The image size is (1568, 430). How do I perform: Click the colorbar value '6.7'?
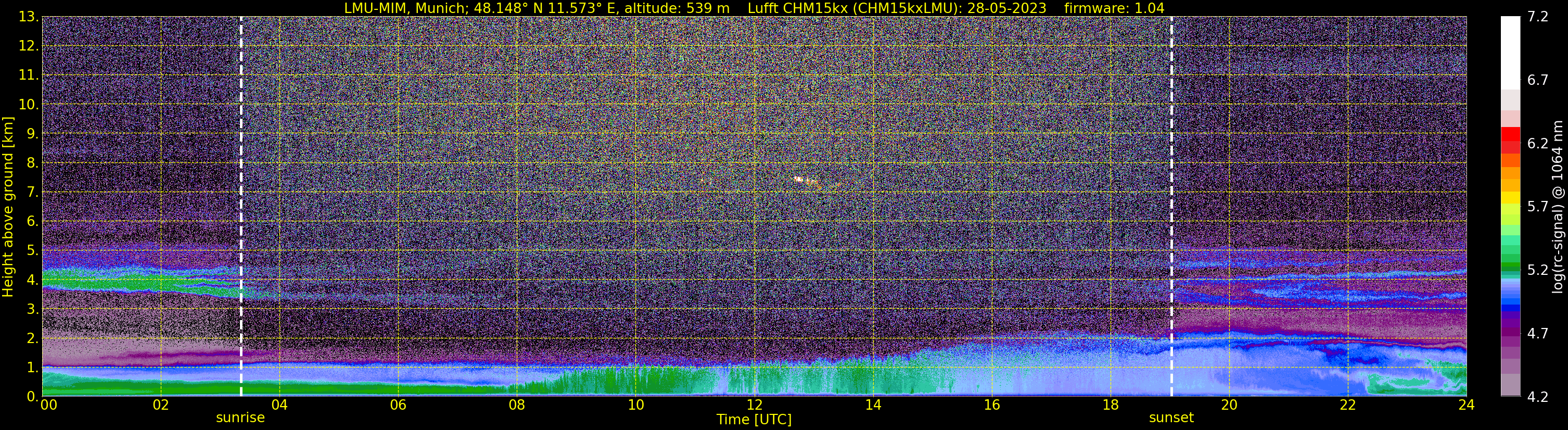point(1538,80)
